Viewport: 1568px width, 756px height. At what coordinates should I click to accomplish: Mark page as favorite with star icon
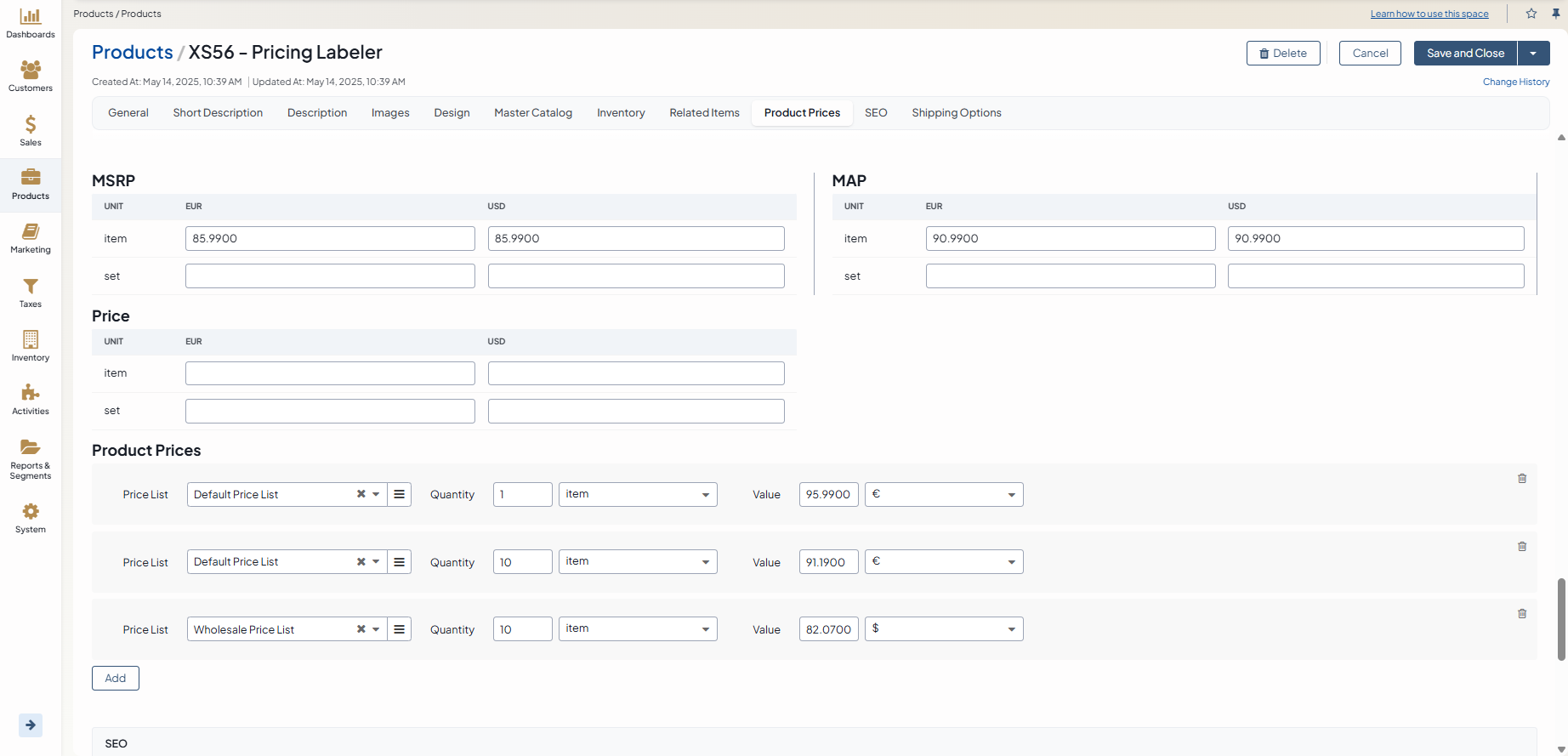pyautogui.click(x=1531, y=14)
